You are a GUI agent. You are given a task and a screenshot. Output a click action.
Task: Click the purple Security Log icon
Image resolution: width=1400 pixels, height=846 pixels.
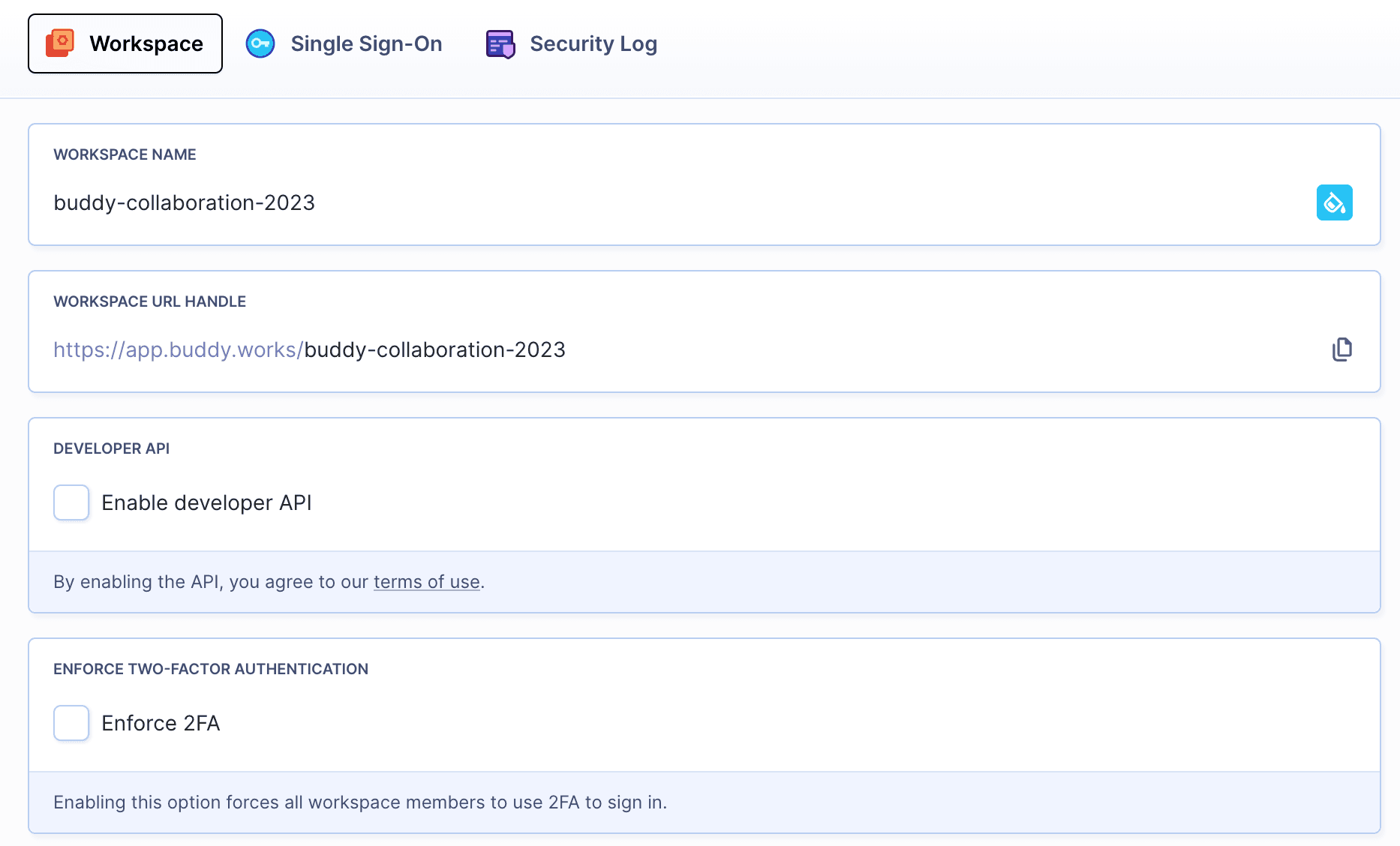[x=500, y=43]
